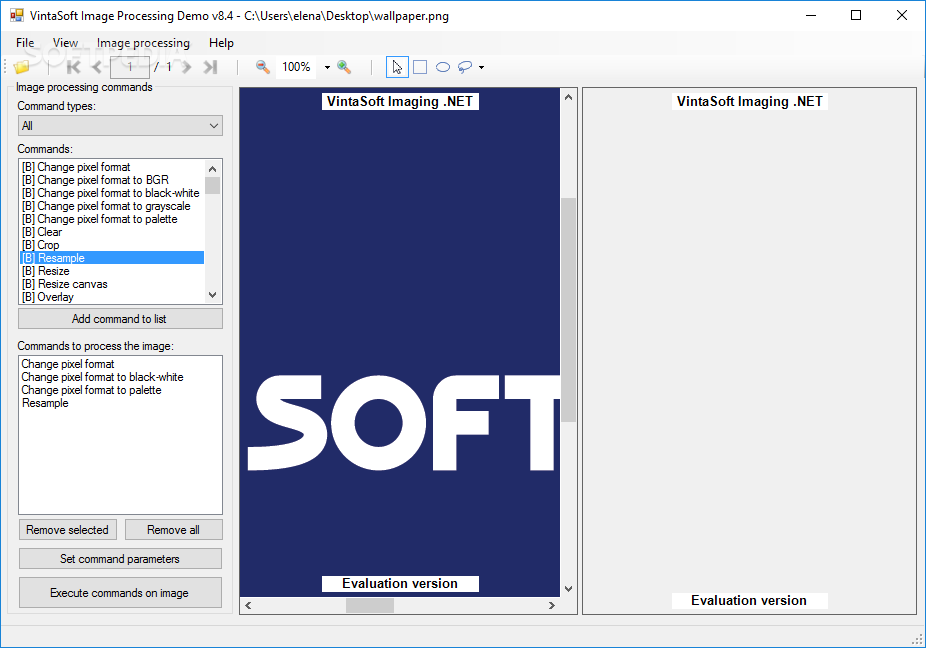Image resolution: width=926 pixels, height=648 pixels.
Task: Select '[B] Resize' command
Action: click(x=112, y=271)
